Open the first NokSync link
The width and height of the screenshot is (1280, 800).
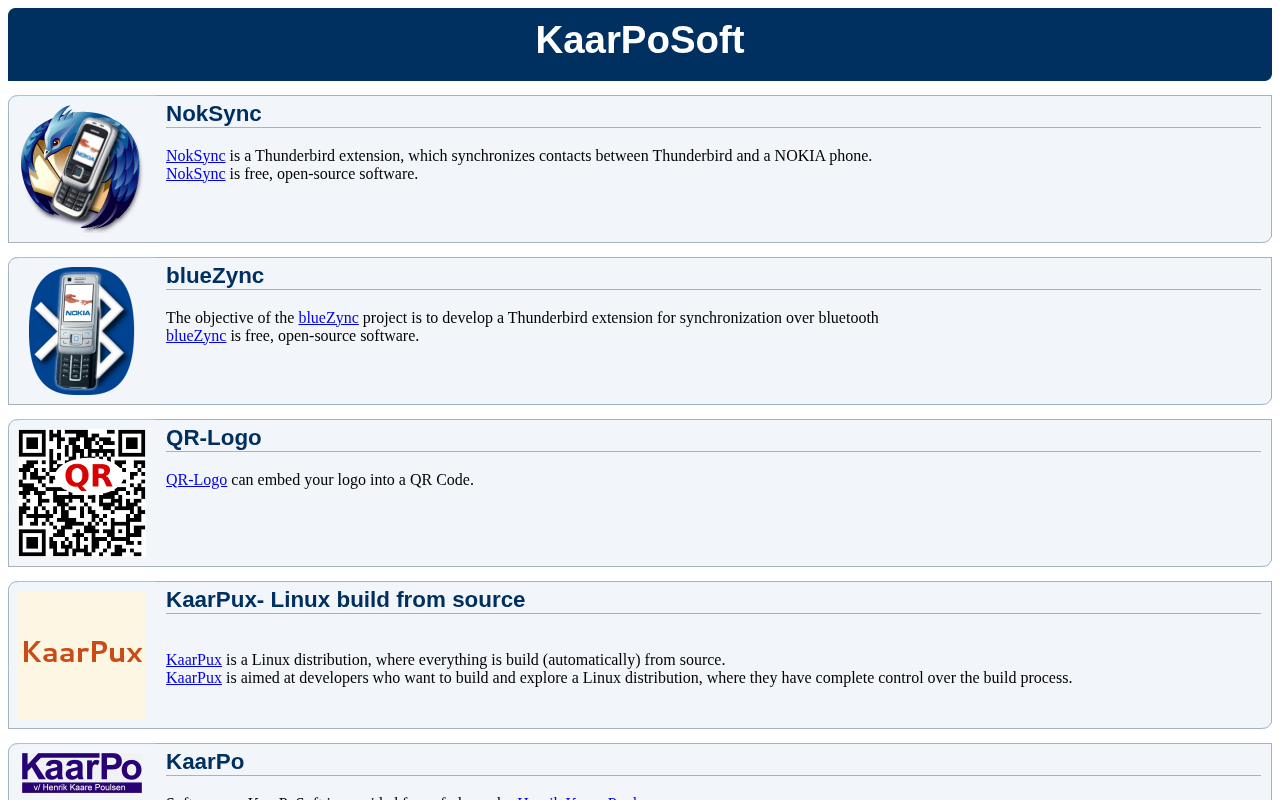196,156
